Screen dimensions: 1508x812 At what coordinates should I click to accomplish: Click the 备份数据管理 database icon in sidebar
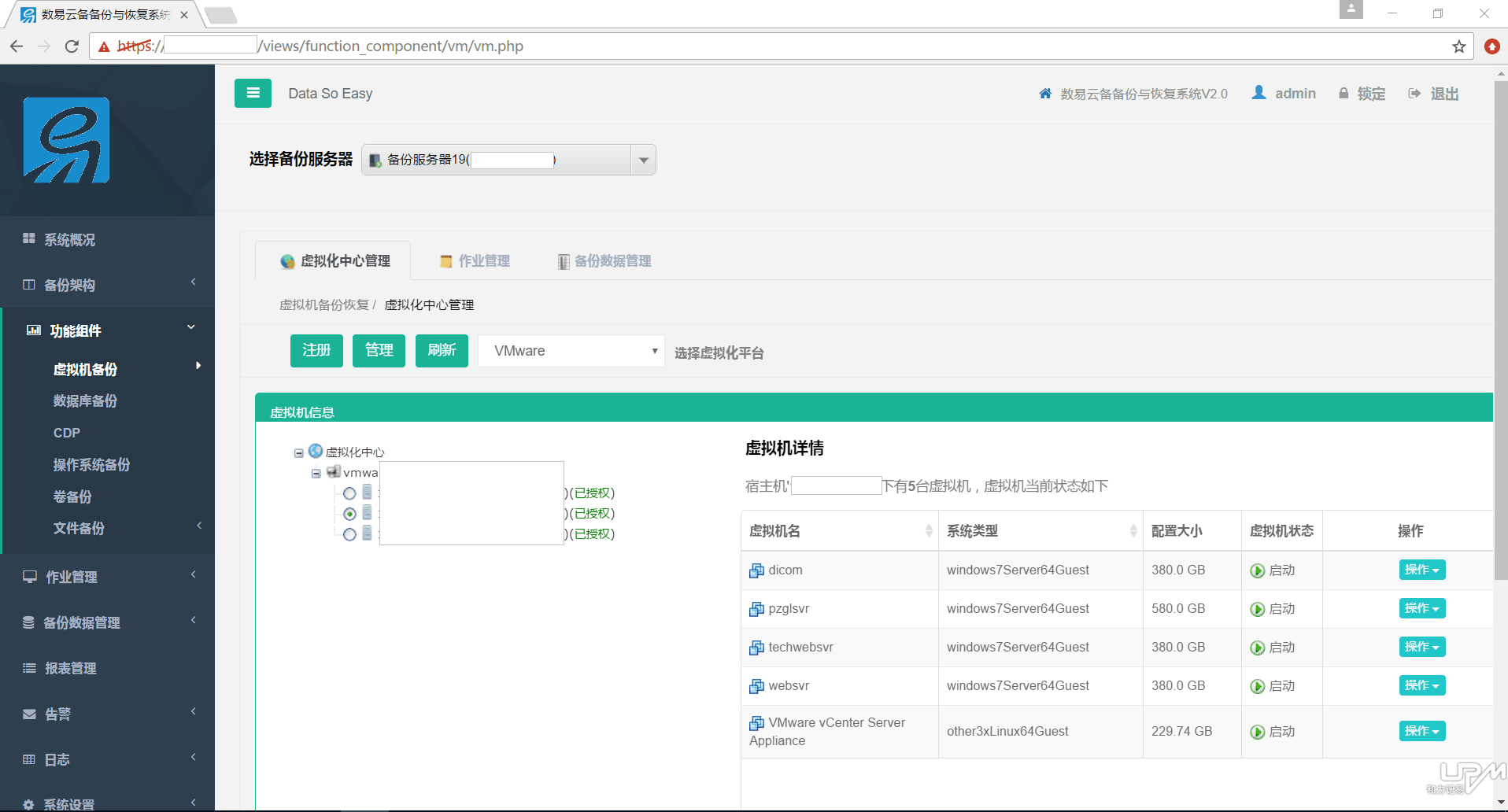pyautogui.click(x=29, y=622)
